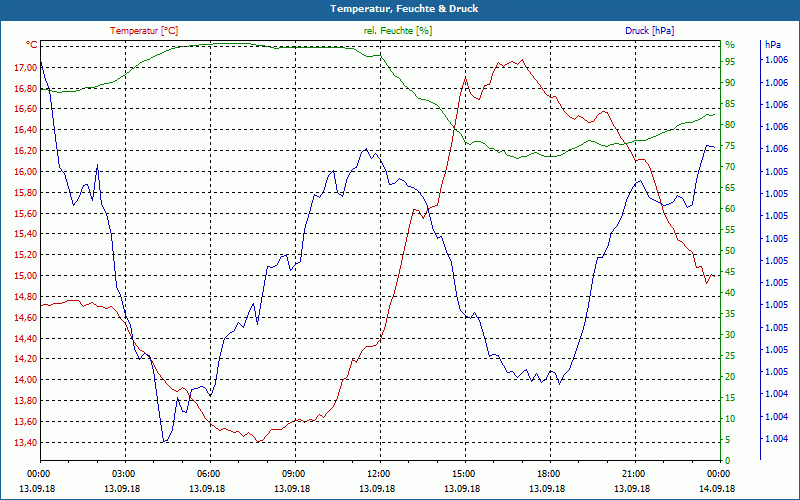Click the "14.09.18" date label
The width and height of the screenshot is (800, 500).
click(x=717, y=488)
